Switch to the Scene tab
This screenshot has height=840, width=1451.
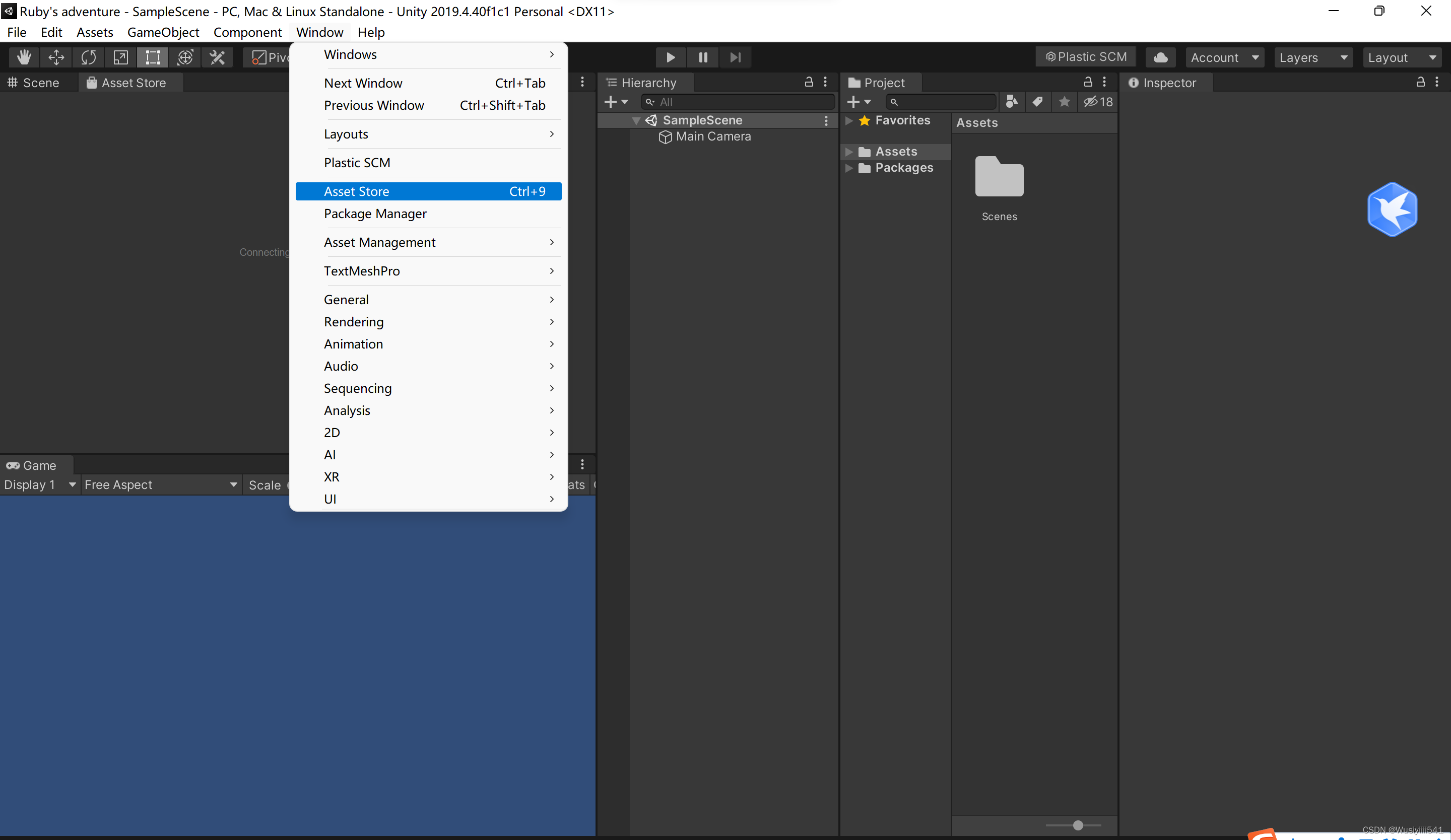point(34,83)
